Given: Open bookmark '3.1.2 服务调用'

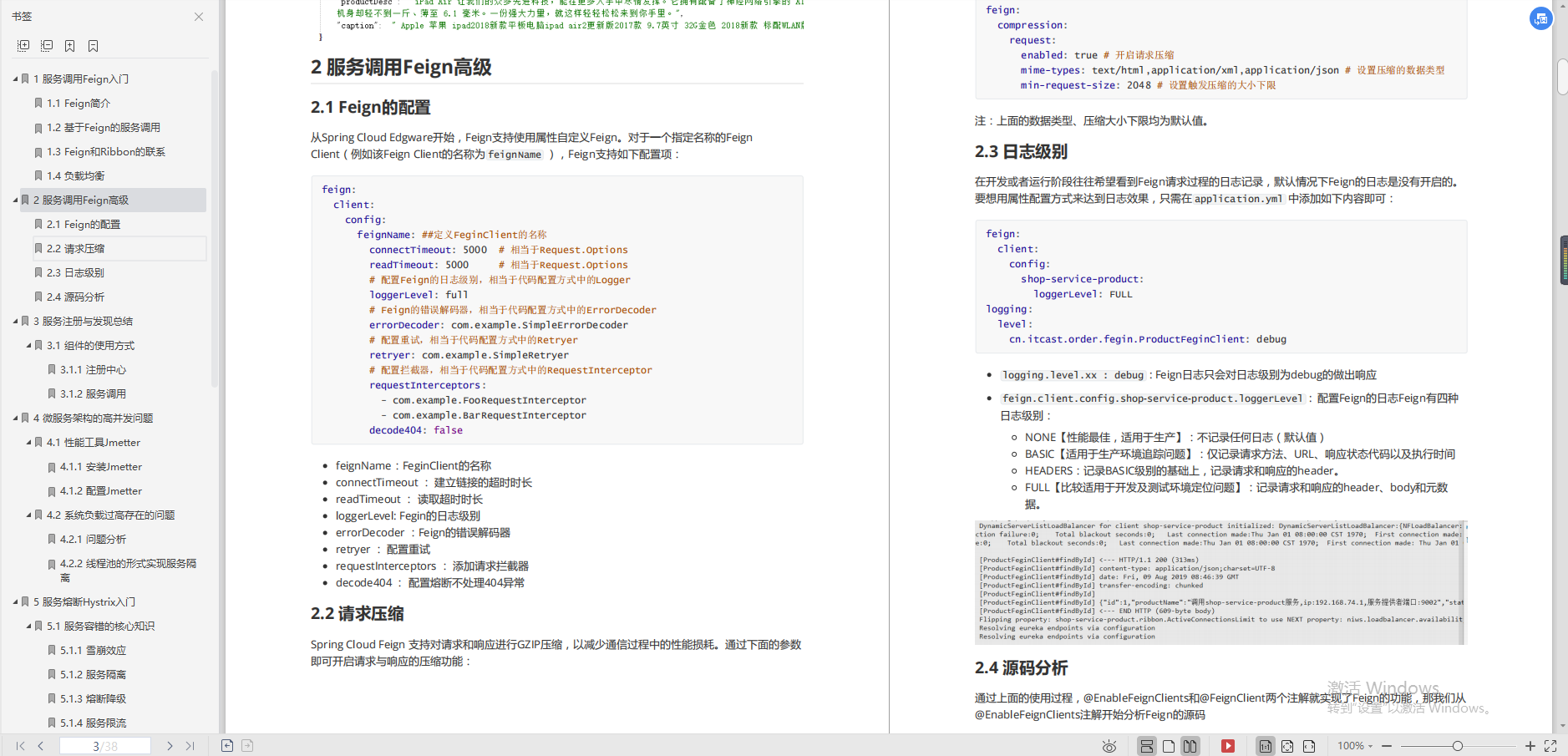Looking at the screenshot, I should pos(94,393).
